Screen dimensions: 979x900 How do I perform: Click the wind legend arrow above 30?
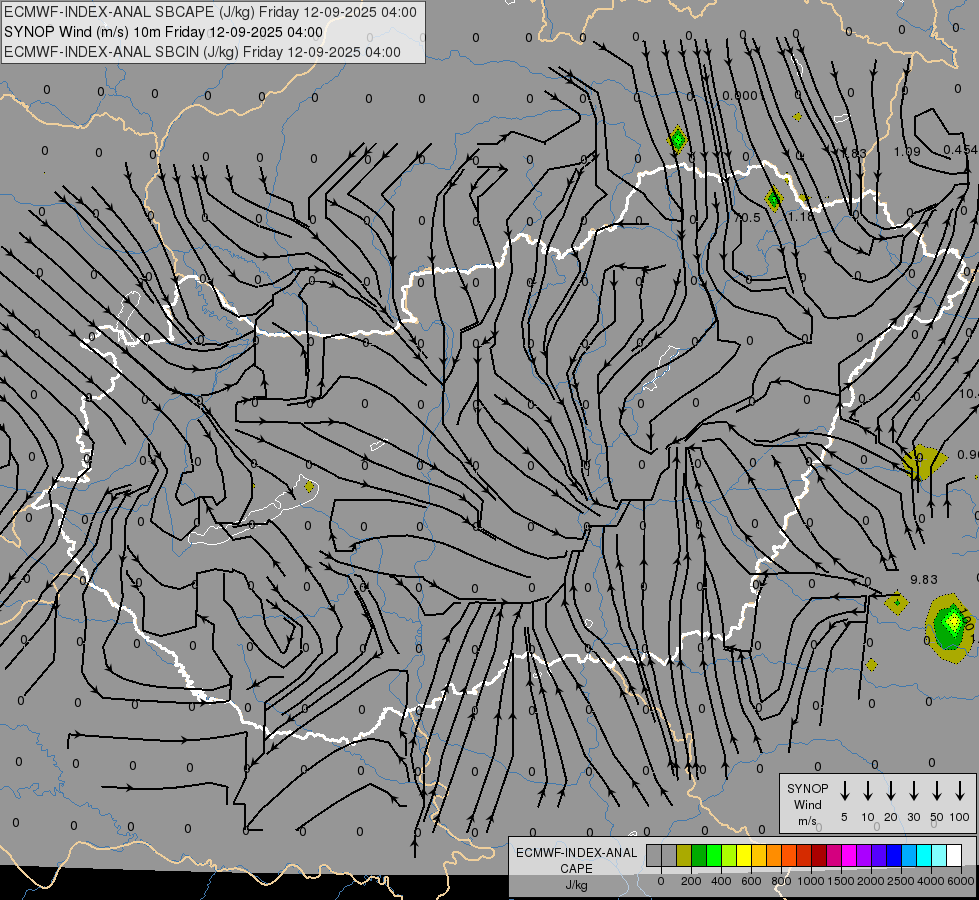point(914,791)
